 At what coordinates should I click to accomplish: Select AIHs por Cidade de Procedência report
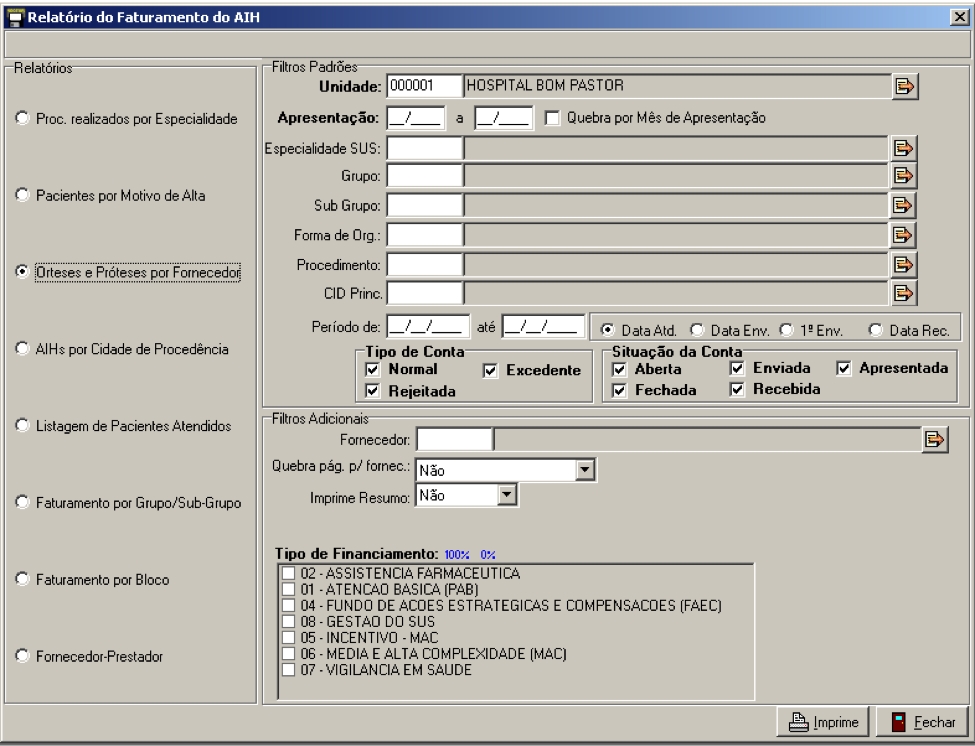click(x=23, y=349)
